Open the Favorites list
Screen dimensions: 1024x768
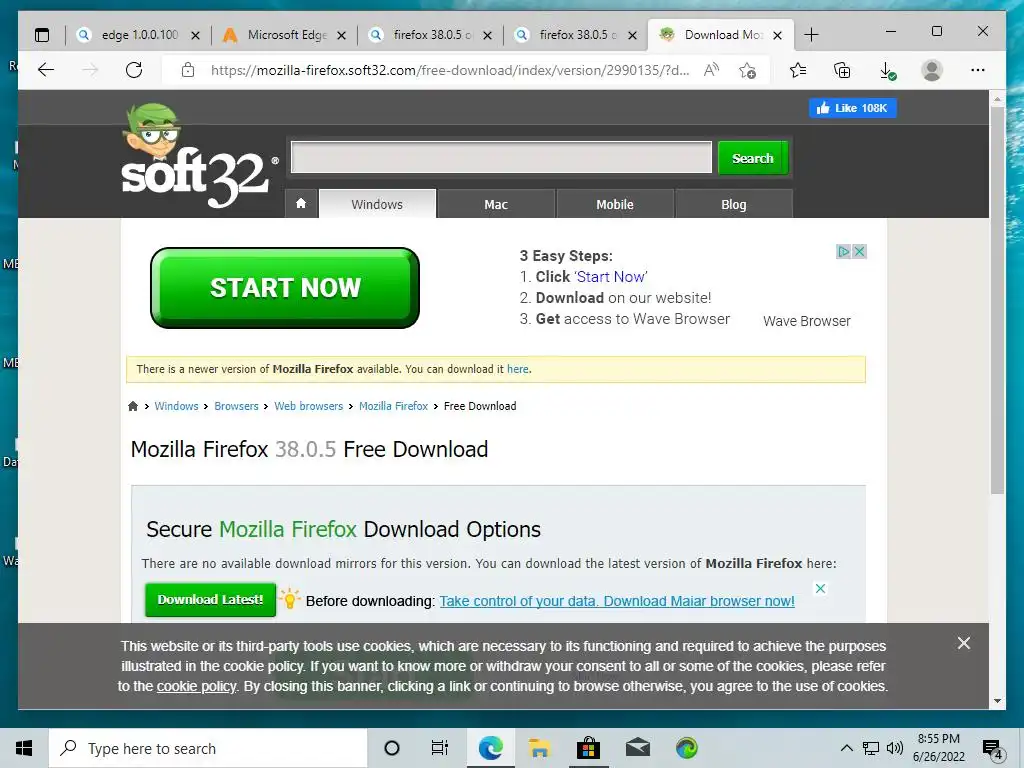click(797, 70)
